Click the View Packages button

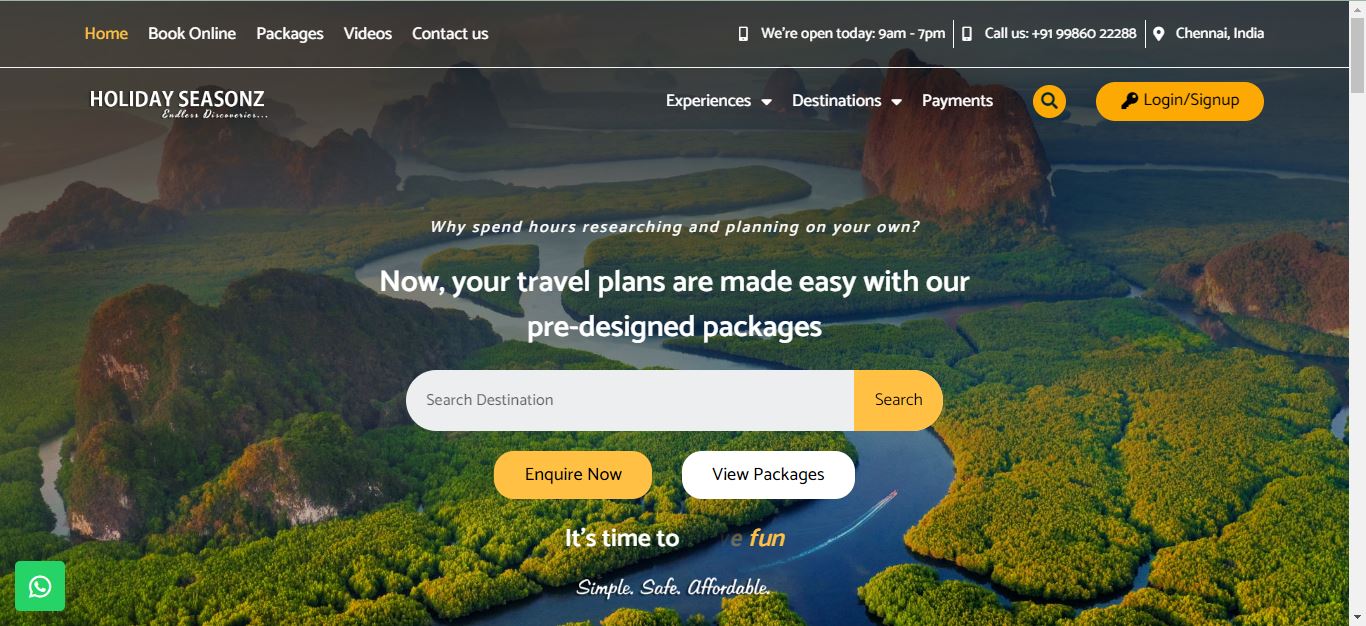[x=768, y=475]
